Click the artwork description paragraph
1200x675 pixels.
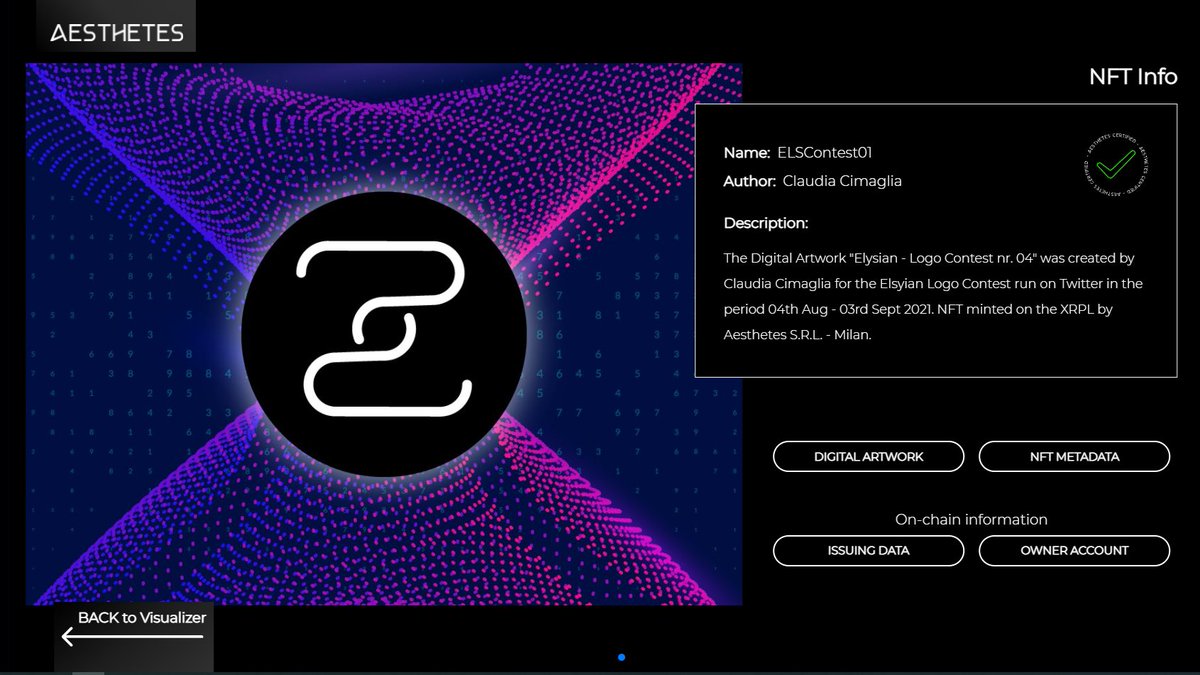[933, 297]
